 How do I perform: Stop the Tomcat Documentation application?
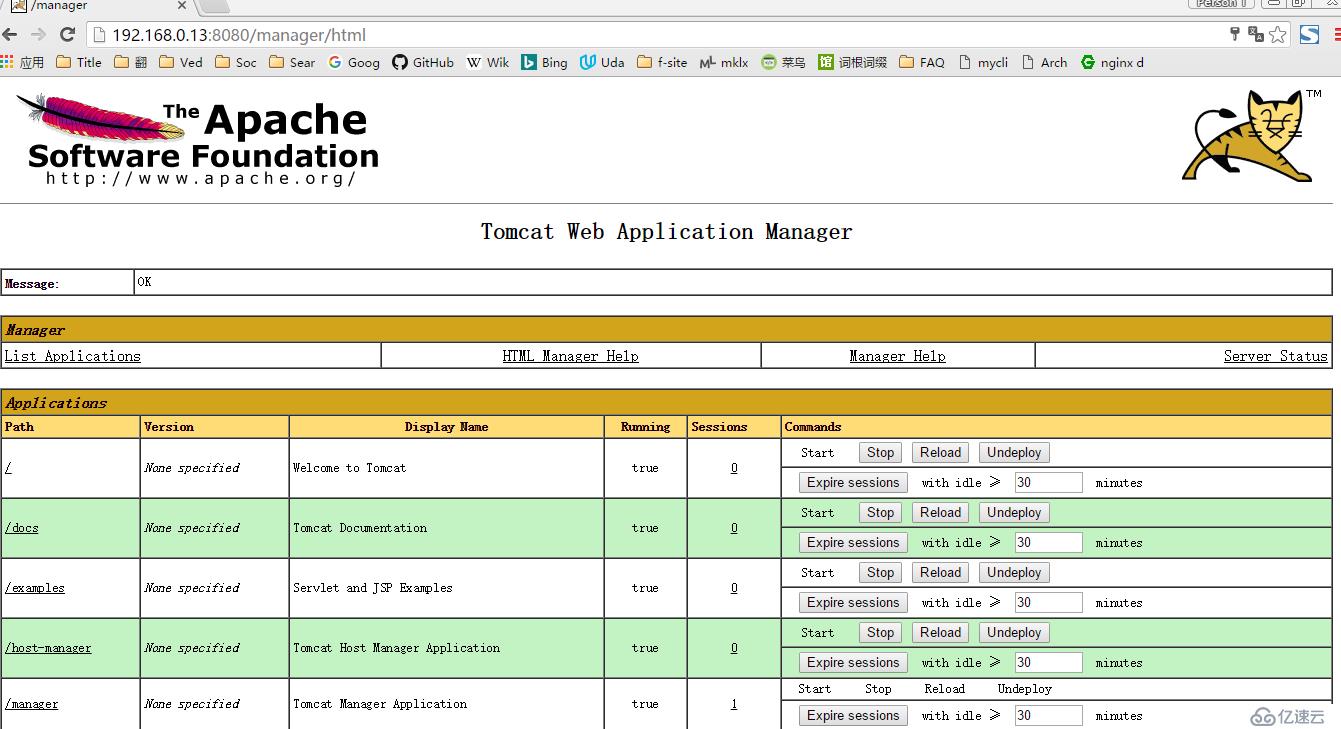(x=880, y=513)
